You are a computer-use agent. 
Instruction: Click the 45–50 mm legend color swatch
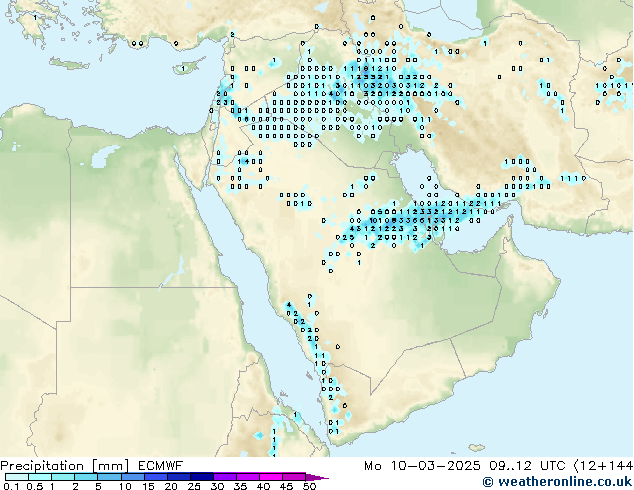point(293,477)
